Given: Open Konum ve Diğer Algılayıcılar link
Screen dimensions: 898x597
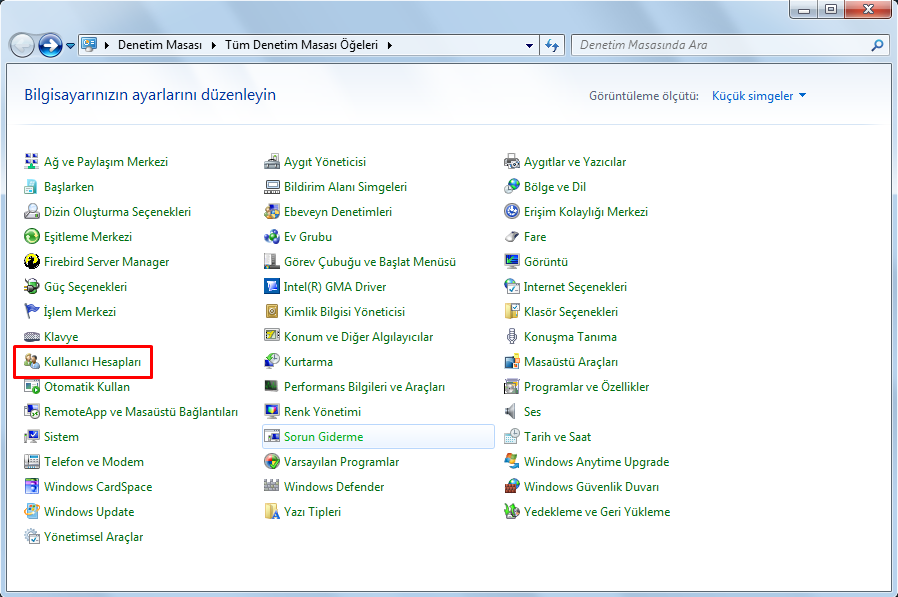Looking at the screenshot, I should click(x=359, y=337).
